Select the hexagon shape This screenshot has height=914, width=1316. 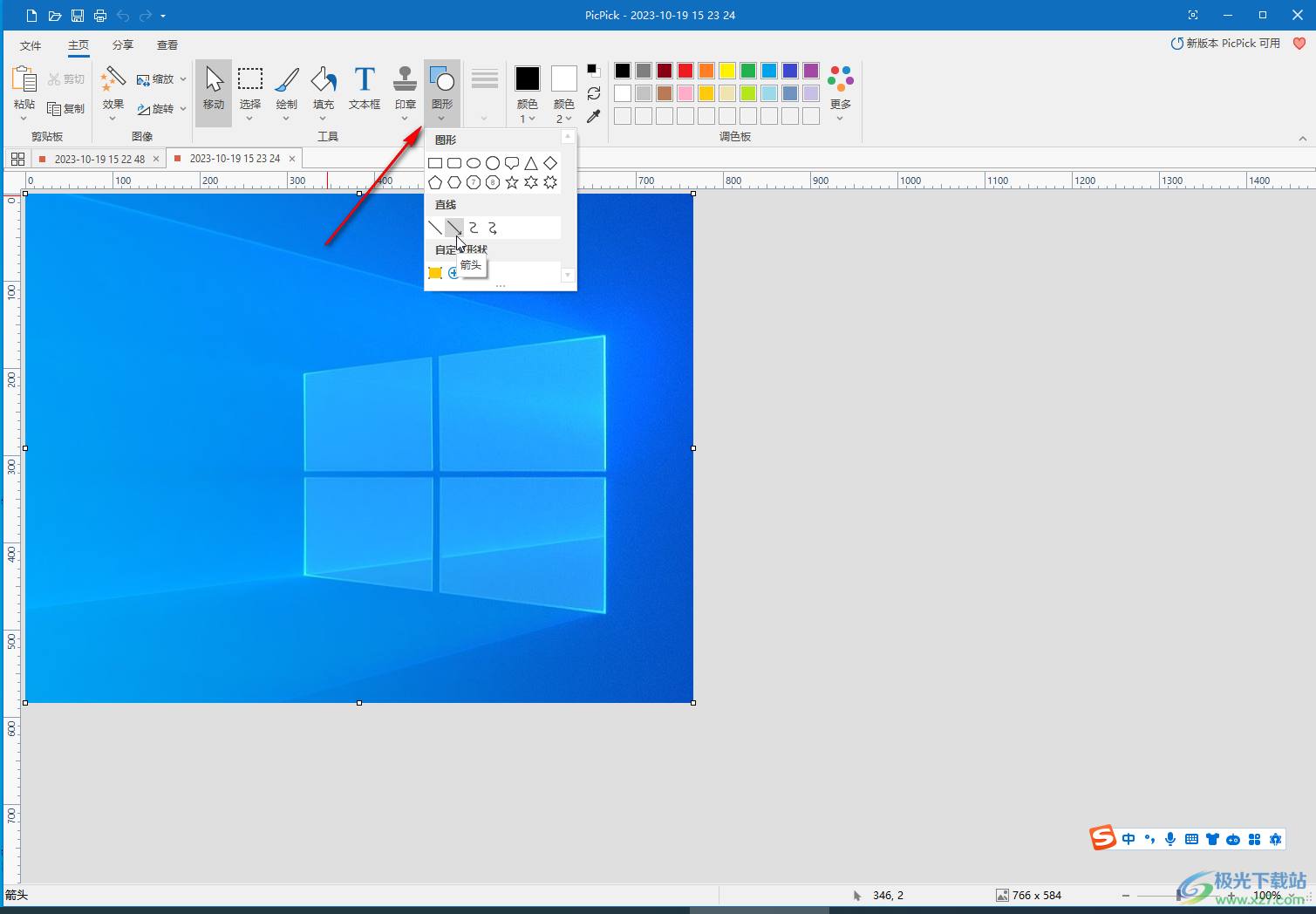click(x=454, y=182)
